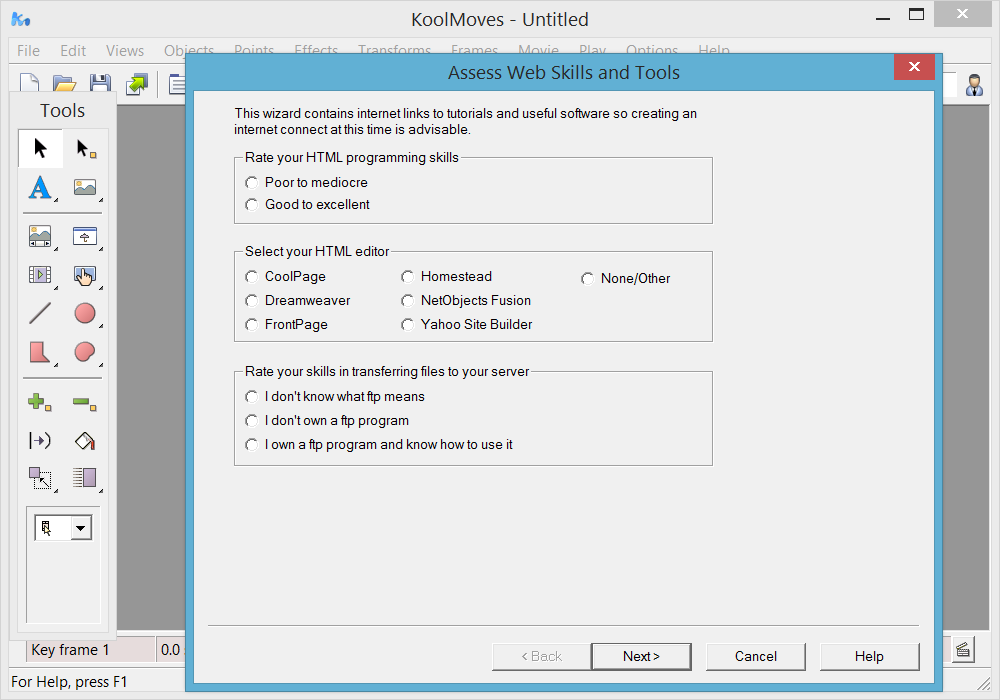Select 'Good to excellent' HTML skill
This screenshot has height=700, width=1000.
(307, 205)
